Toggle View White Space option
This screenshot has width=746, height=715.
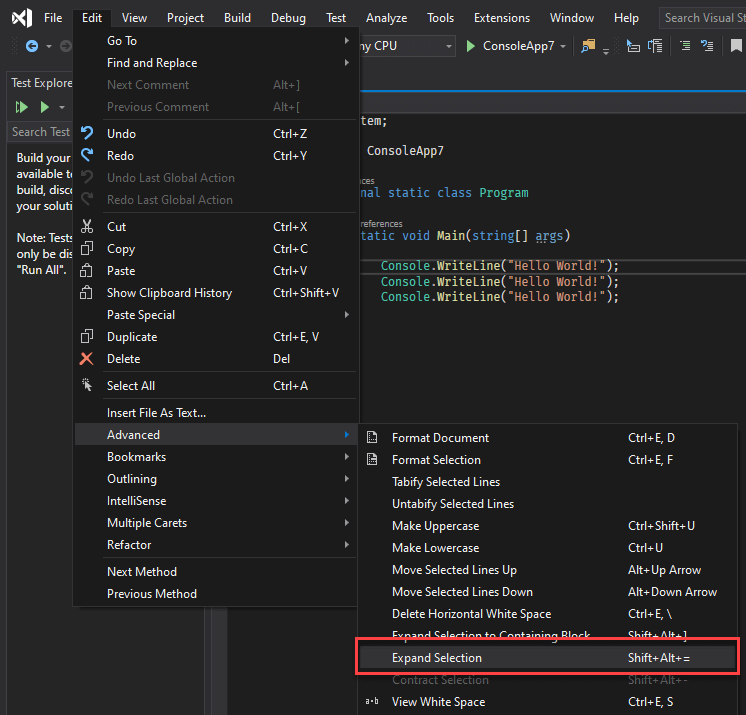click(x=438, y=702)
